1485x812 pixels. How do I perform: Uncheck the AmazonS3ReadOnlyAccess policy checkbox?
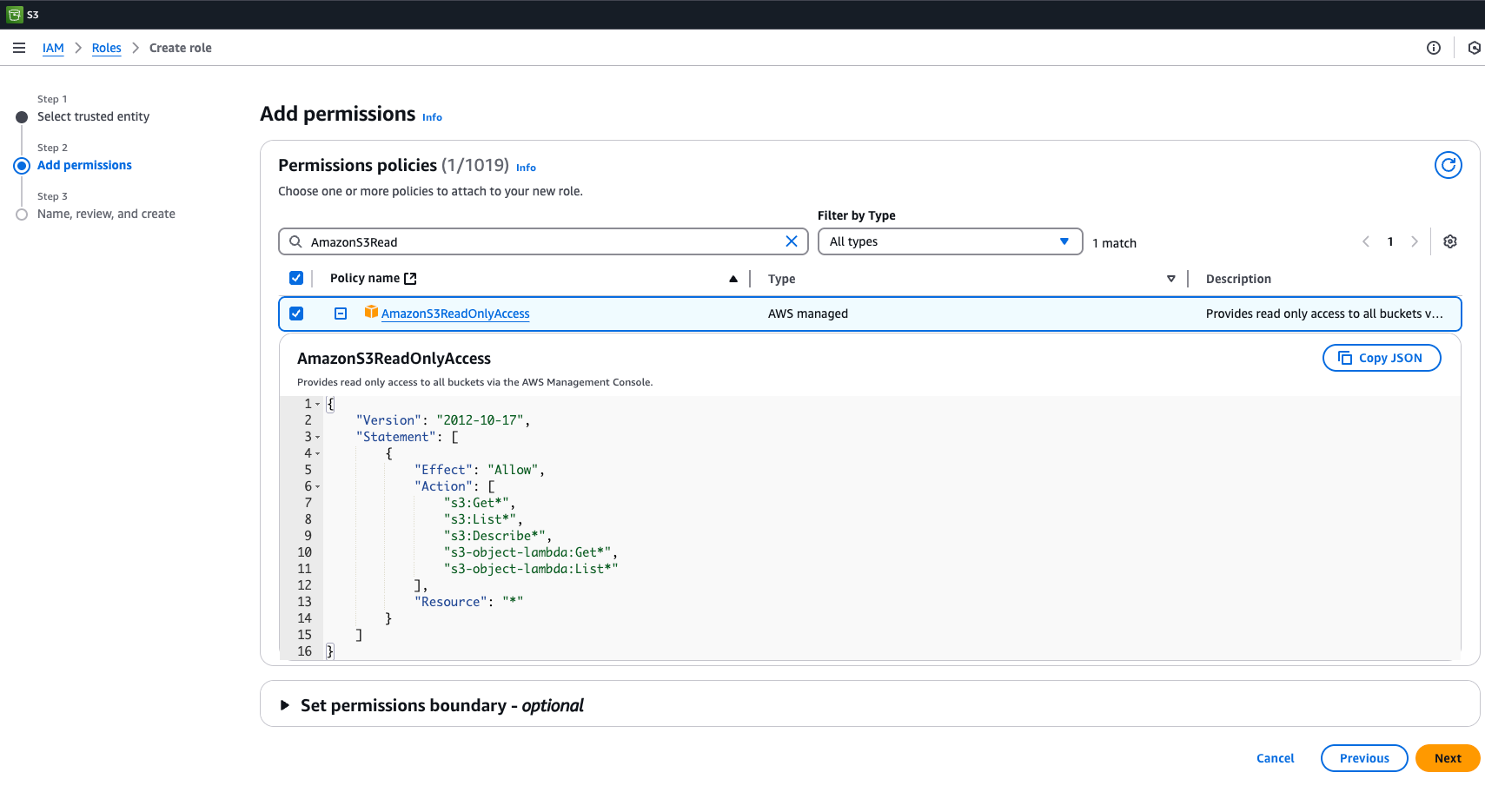[296, 314]
